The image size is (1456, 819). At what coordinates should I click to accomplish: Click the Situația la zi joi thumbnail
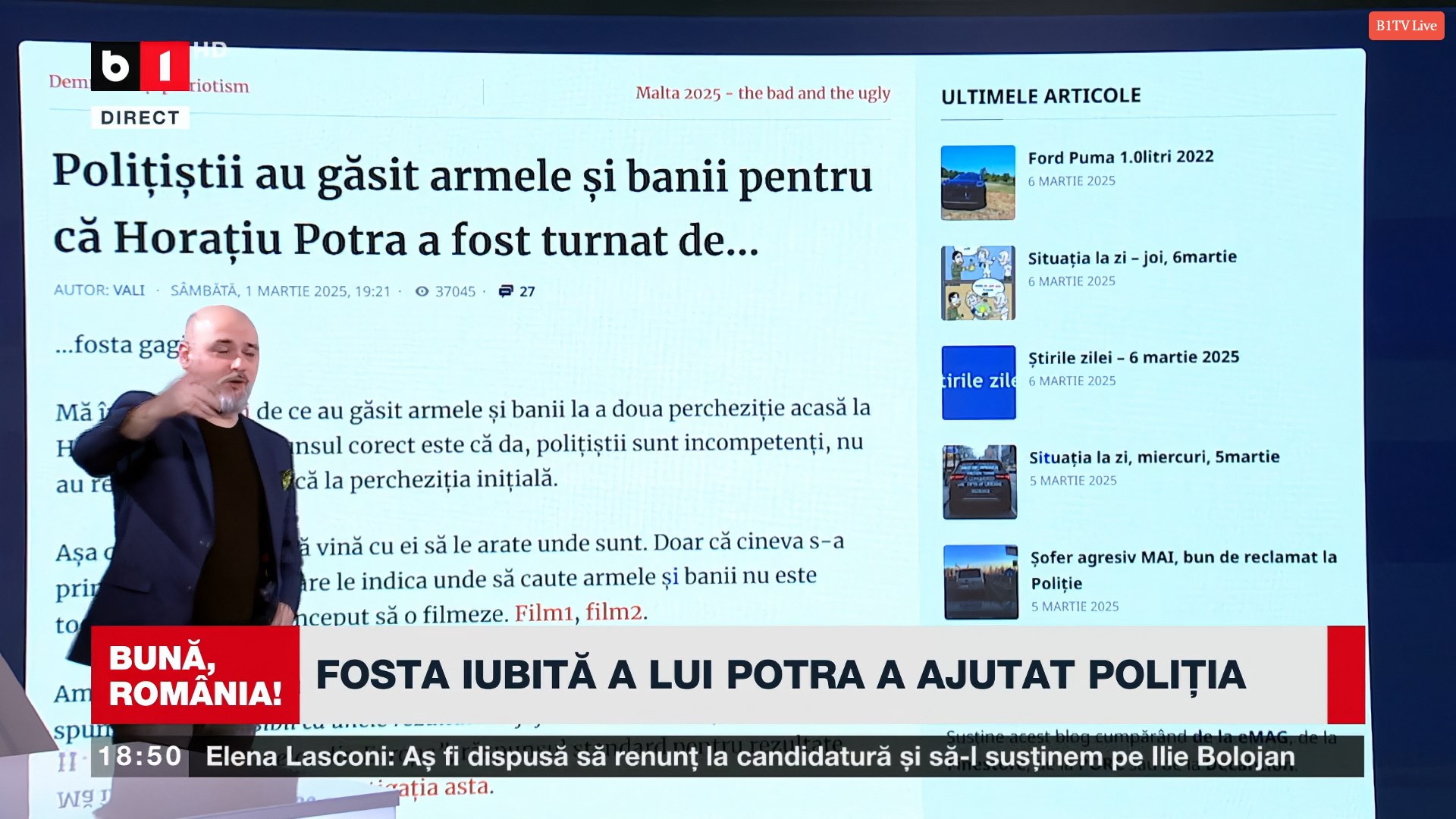coord(977,283)
